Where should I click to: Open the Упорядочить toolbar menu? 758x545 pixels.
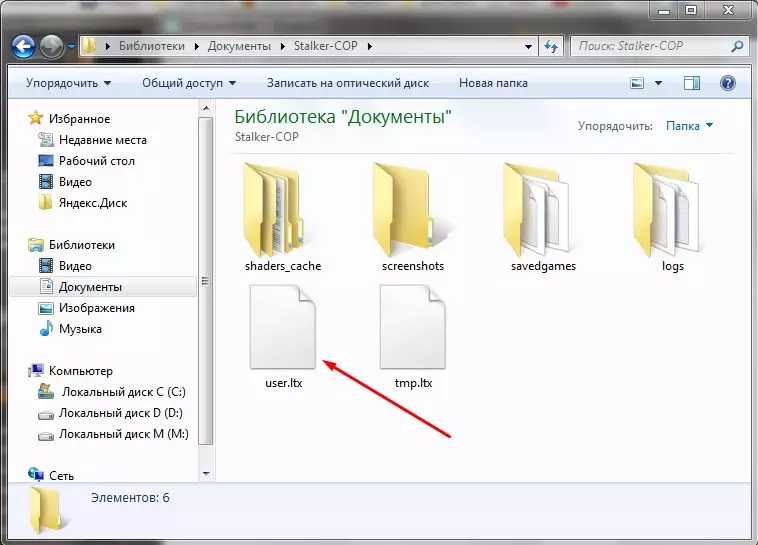68,83
